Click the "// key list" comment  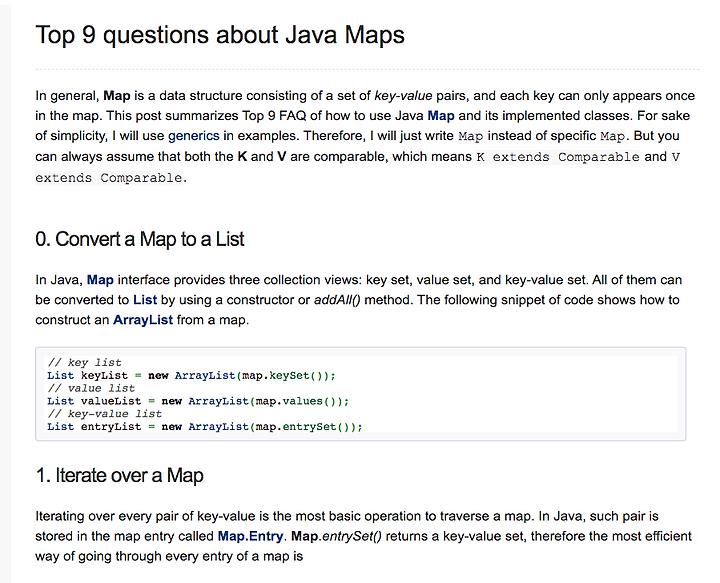[84, 363]
